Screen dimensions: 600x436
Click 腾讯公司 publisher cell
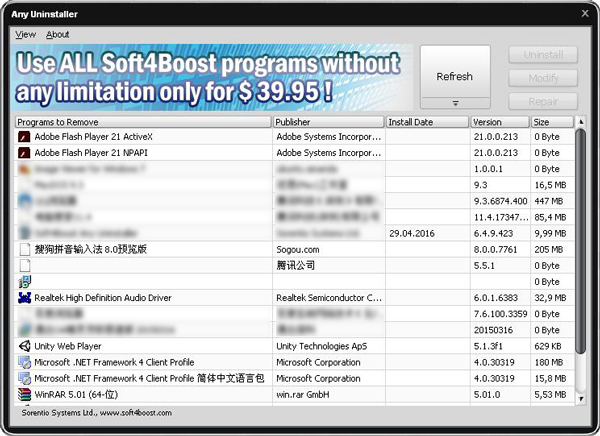pyautogui.click(x=329, y=266)
